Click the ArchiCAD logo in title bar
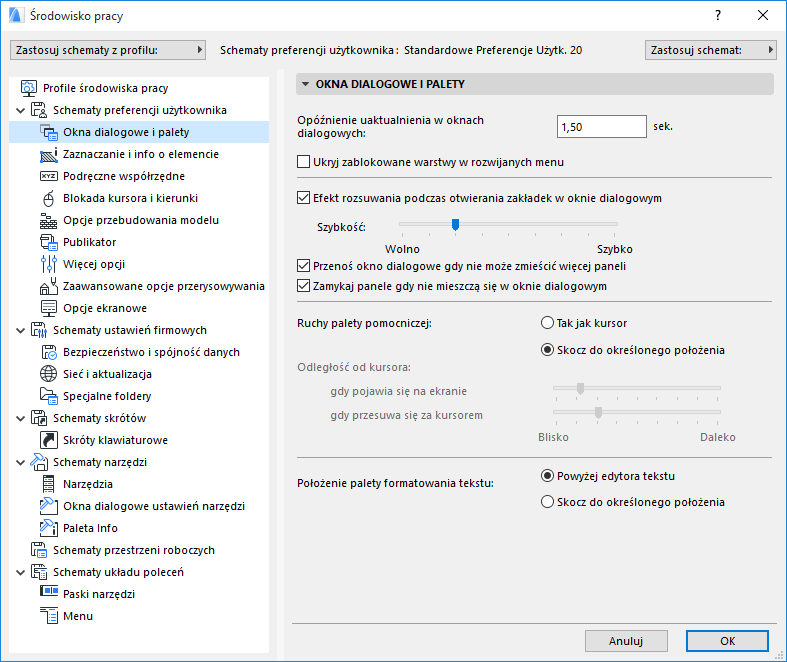 coord(16,16)
